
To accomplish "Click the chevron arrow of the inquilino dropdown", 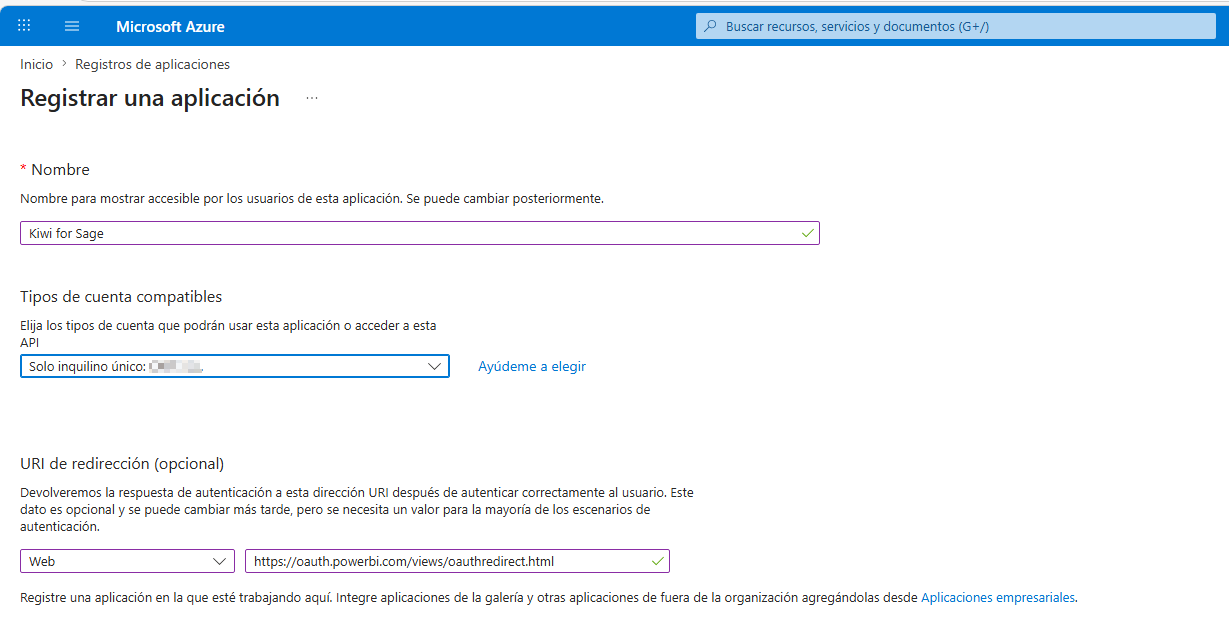I will (435, 366).
